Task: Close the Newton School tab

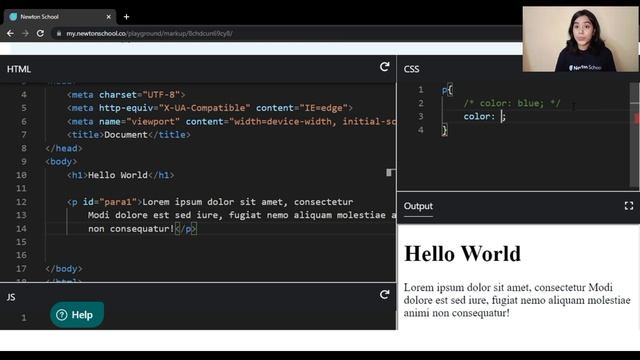Action: point(109,17)
